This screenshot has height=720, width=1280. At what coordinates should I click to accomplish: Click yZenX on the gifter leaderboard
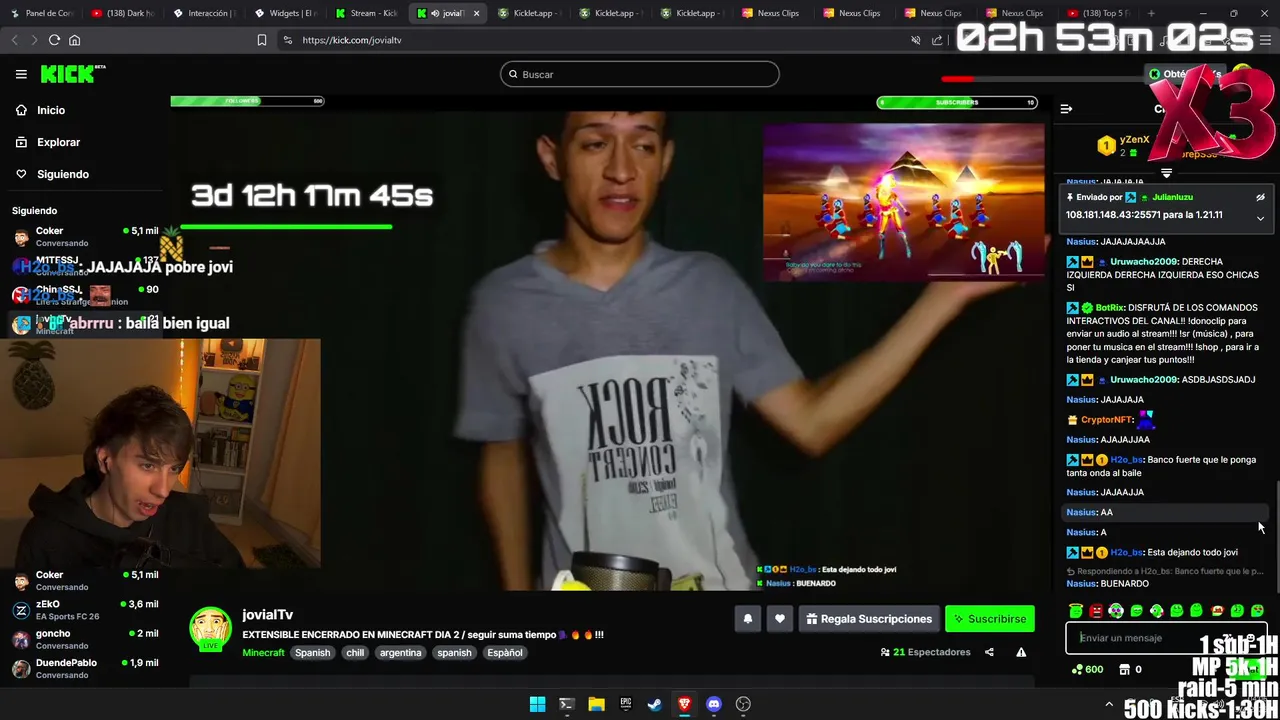click(x=1134, y=140)
